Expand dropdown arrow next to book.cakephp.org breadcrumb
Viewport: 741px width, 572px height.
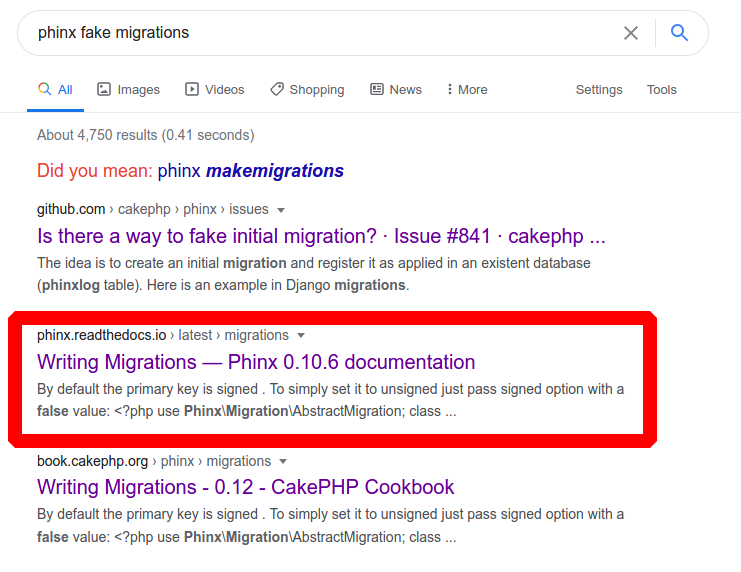283,461
